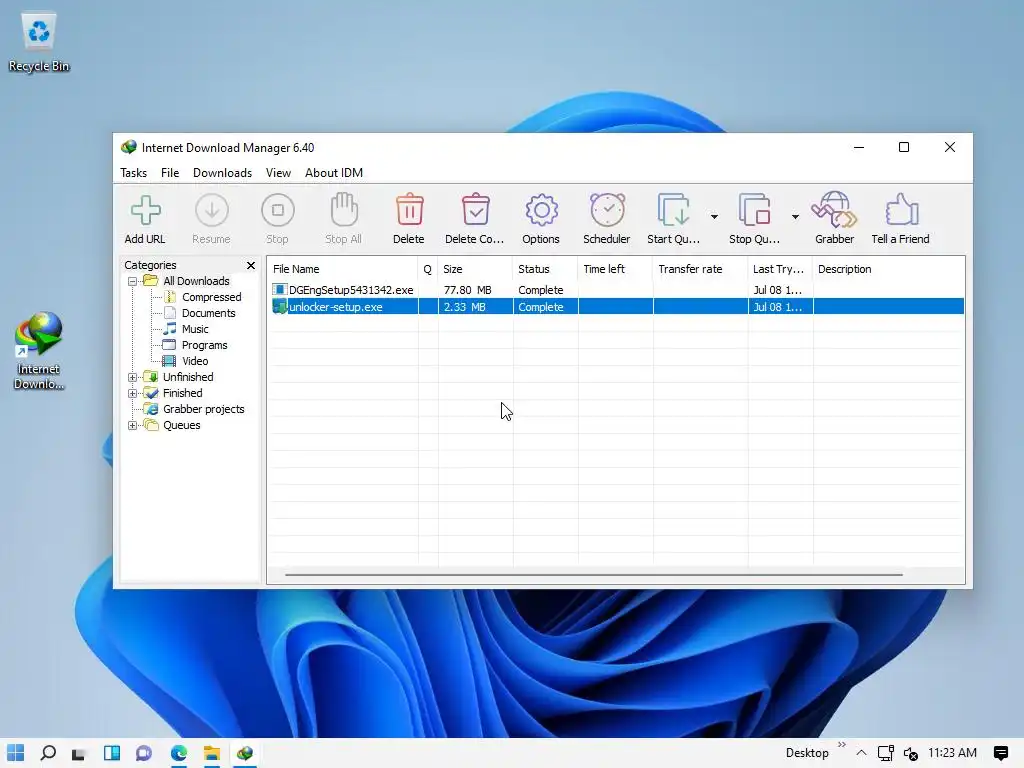Open the File menu
This screenshot has height=768, width=1024.
tap(170, 172)
